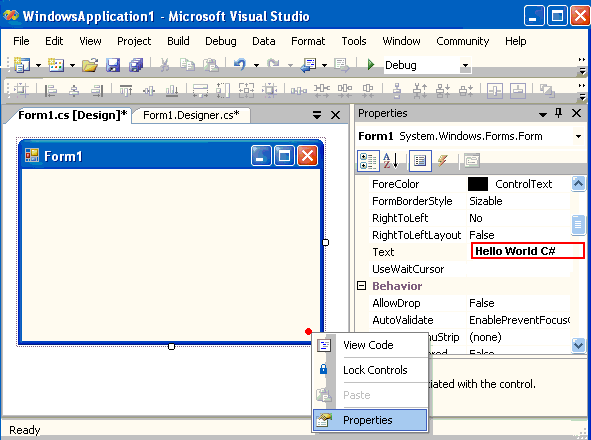The image size is (591, 440).
Task: Click the Paste clipboard icon in the toolbar
Action: click(211, 65)
